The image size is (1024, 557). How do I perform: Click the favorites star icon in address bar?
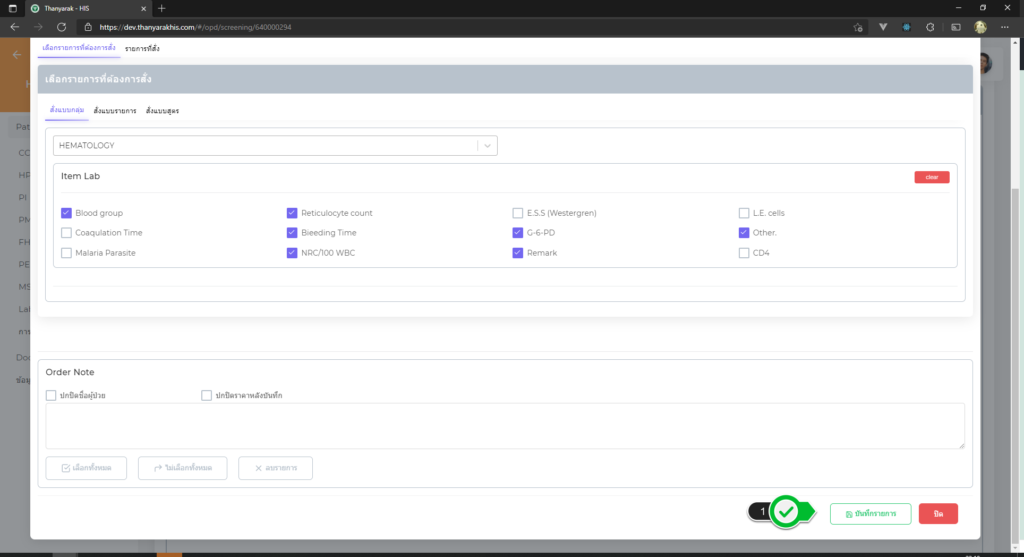click(858, 27)
